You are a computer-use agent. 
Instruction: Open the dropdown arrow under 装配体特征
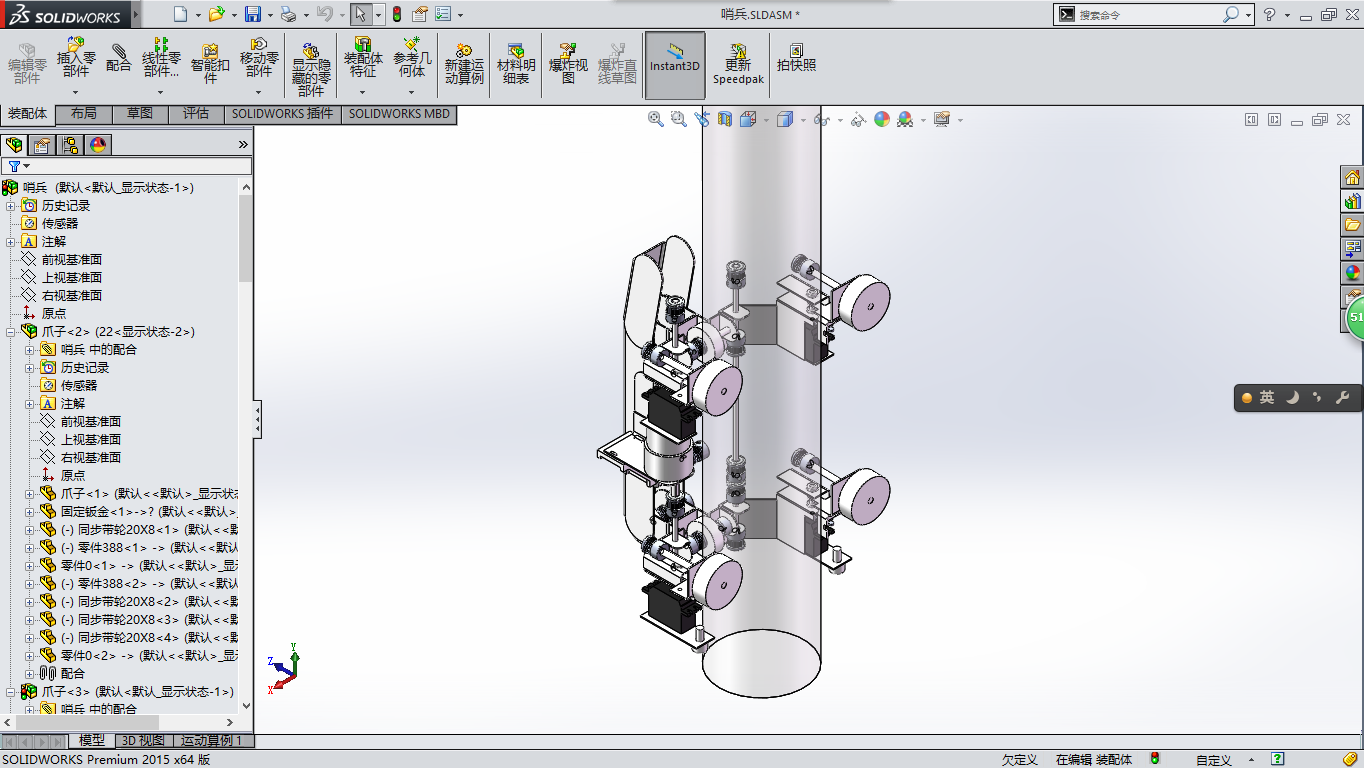[x=363, y=92]
